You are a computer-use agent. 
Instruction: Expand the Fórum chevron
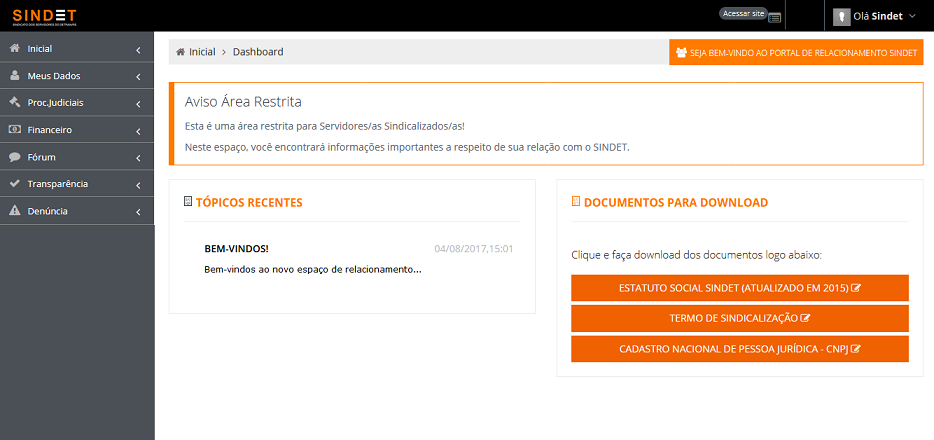tap(138, 158)
